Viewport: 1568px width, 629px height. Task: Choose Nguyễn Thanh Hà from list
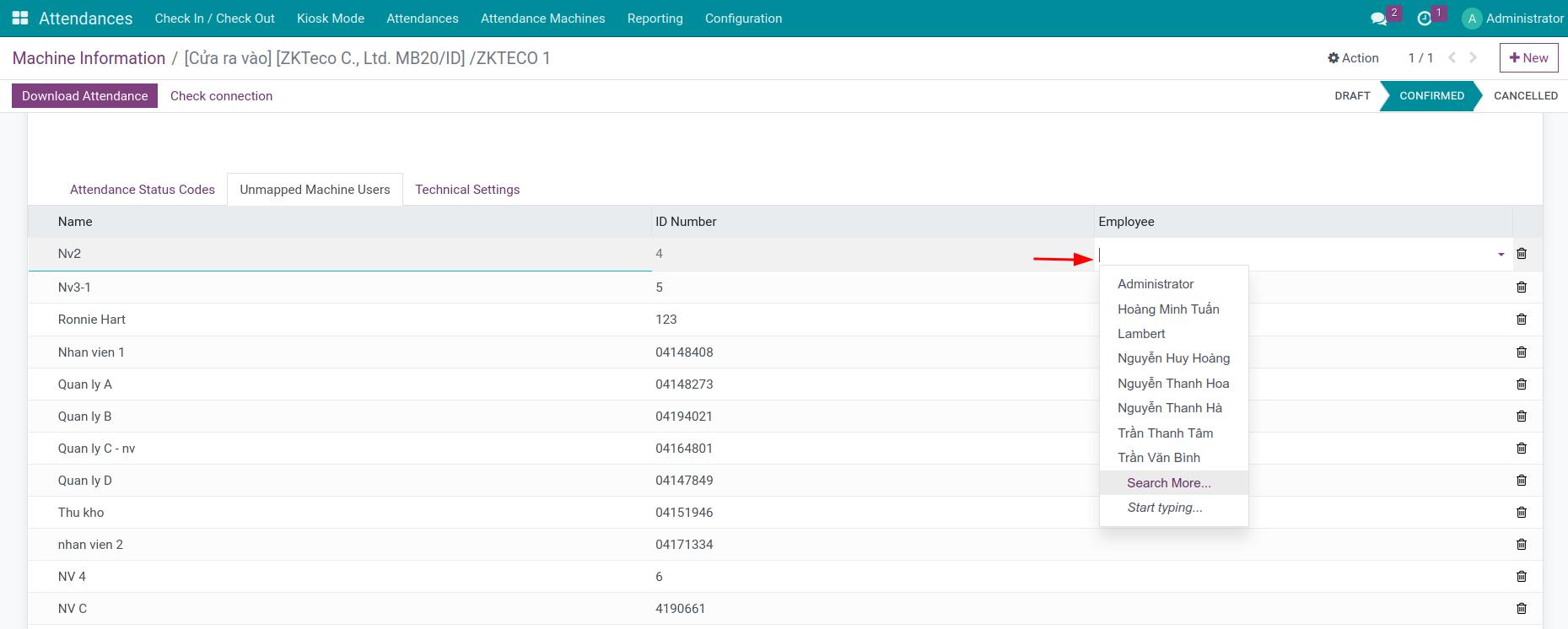pos(1173,408)
